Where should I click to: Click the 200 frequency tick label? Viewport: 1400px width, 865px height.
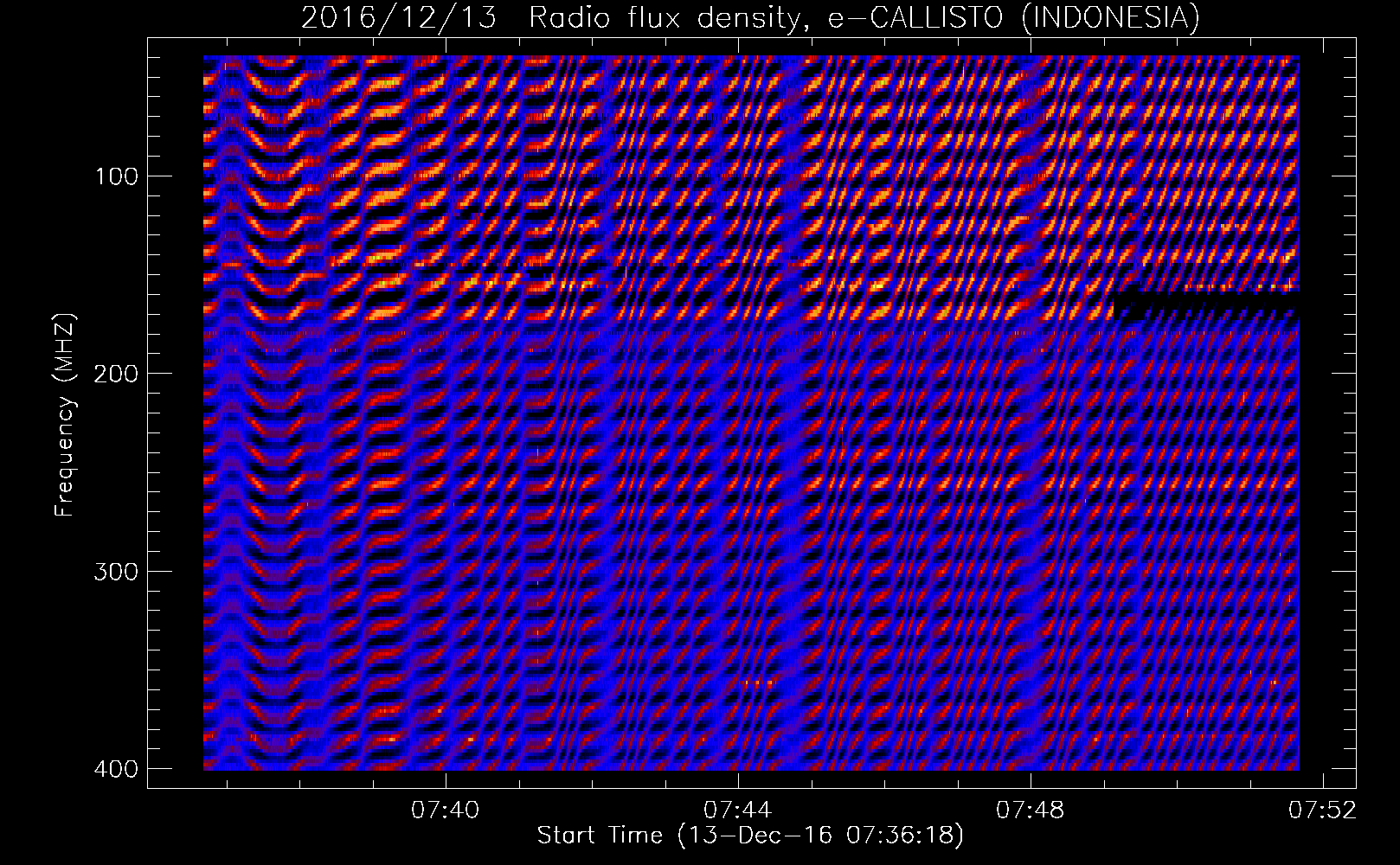click(115, 374)
